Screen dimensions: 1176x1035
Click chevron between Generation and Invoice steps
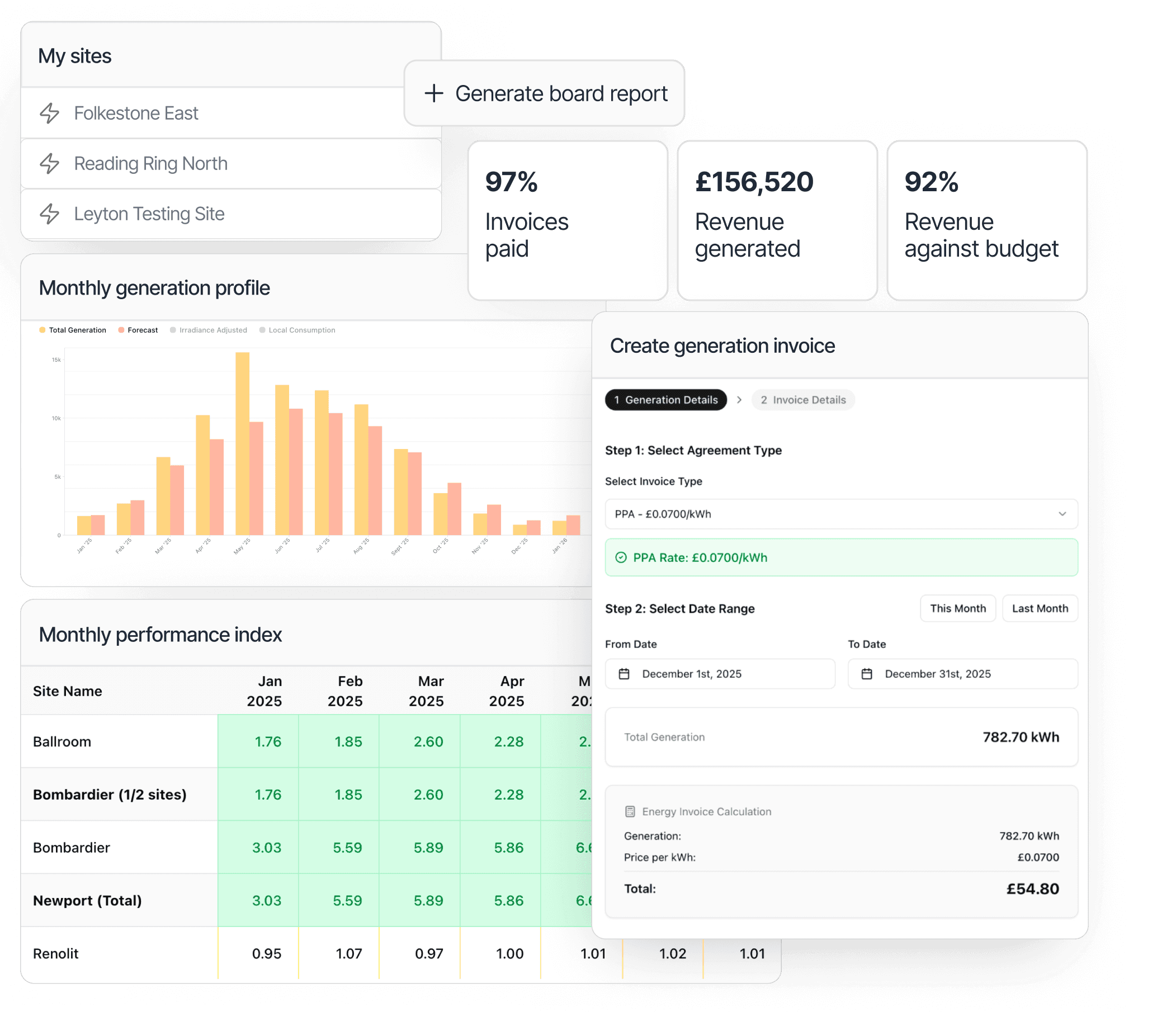pyautogui.click(x=739, y=400)
